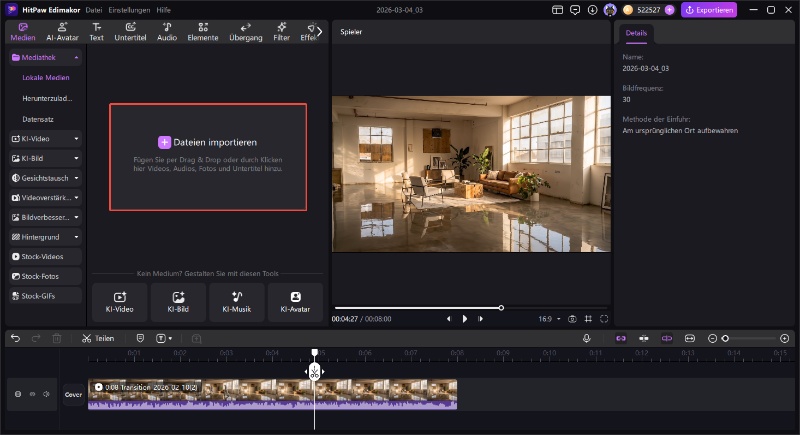Open the Einstellungen menu

tap(129, 10)
